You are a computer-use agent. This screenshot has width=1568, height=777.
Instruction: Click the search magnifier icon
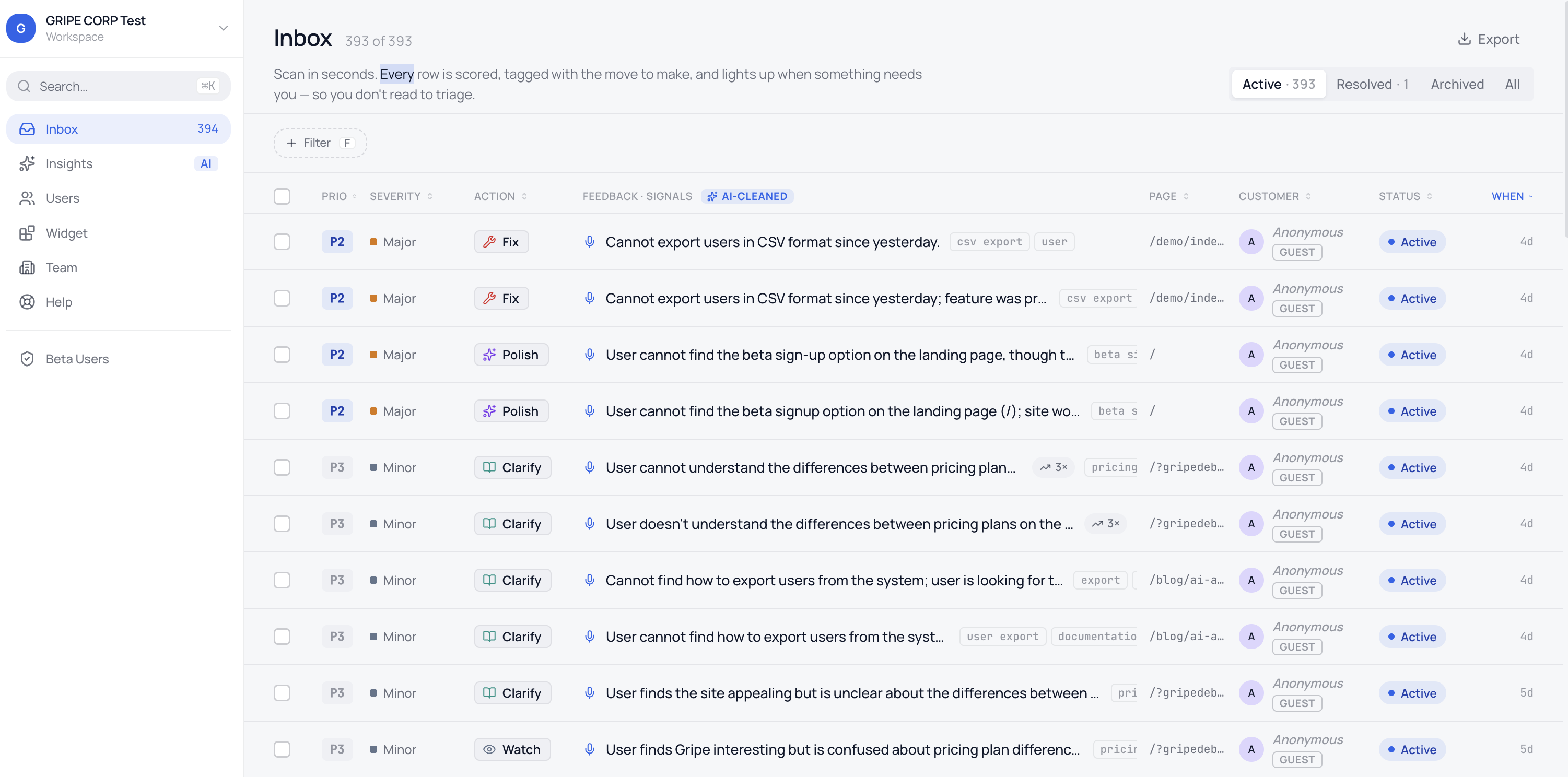point(25,86)
